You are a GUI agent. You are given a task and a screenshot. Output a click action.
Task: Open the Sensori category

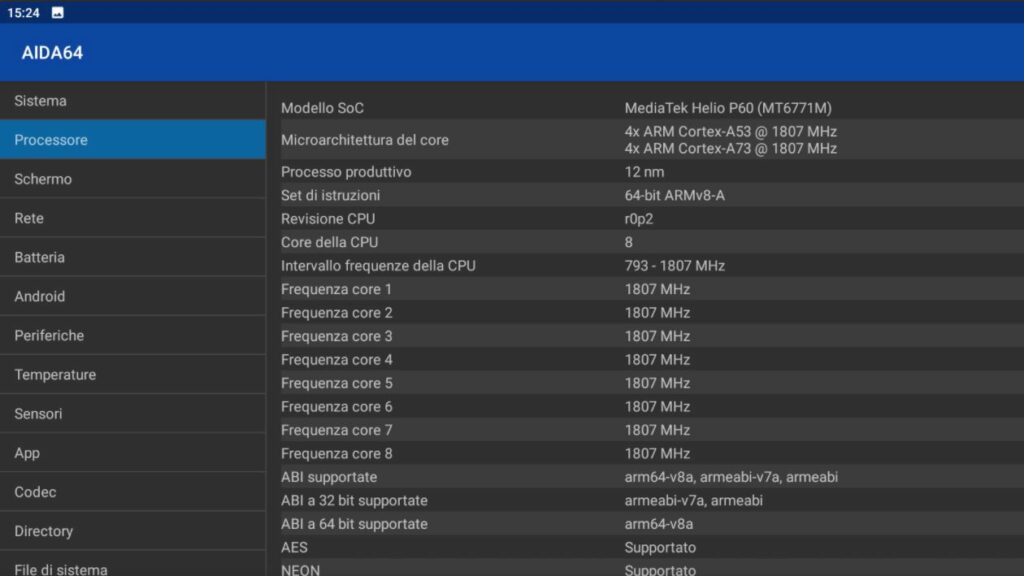(x=132, y=413)
